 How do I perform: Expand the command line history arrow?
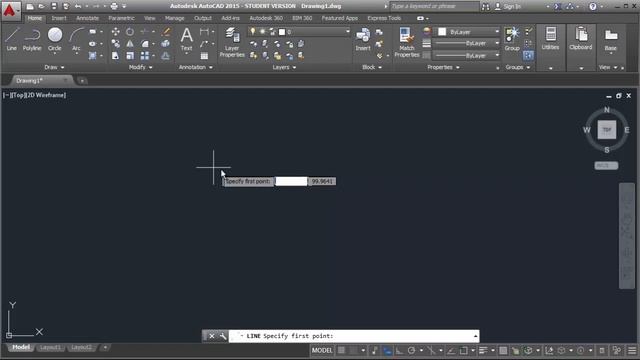[x=476, y=336]
